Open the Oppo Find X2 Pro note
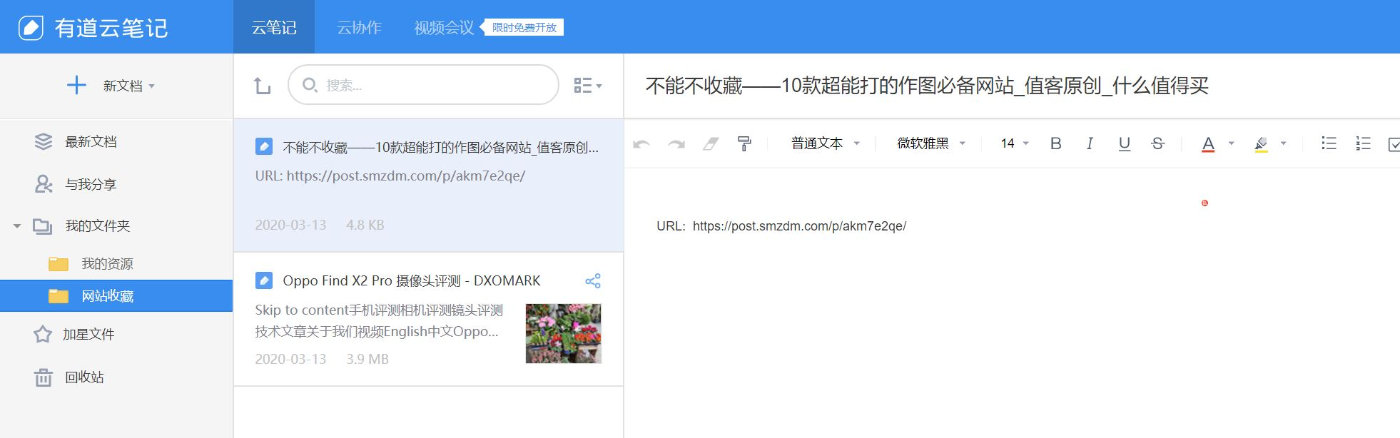The width and height of the screenshot is (1400, 438). (428, 319)
